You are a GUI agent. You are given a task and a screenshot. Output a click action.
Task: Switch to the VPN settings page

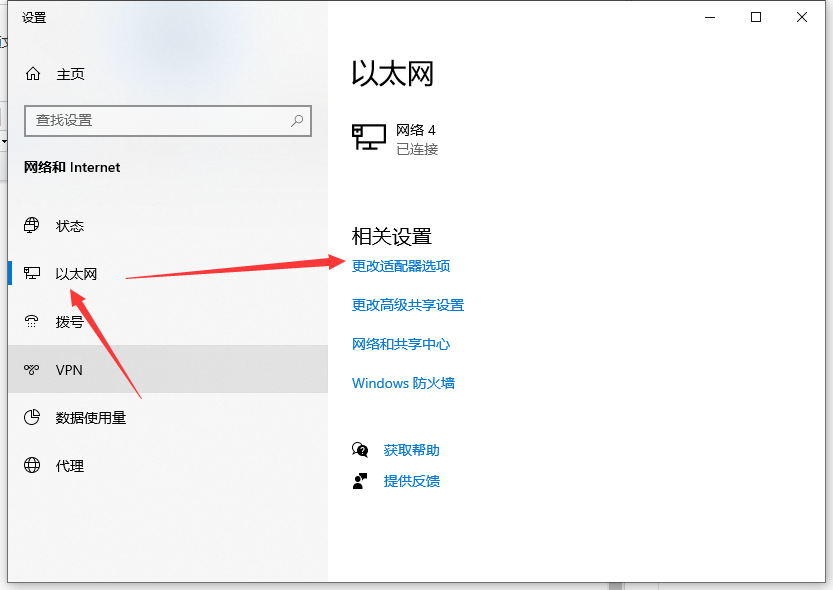click(x=70, y=369)
